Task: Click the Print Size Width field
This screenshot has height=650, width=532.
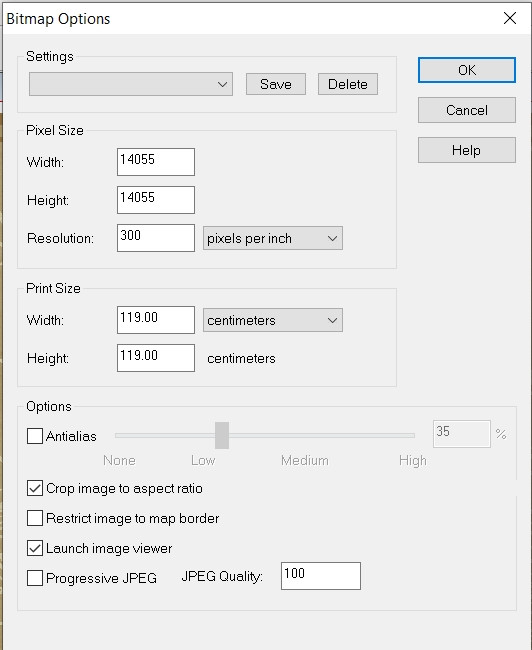Action: click(x=156, y=320)
